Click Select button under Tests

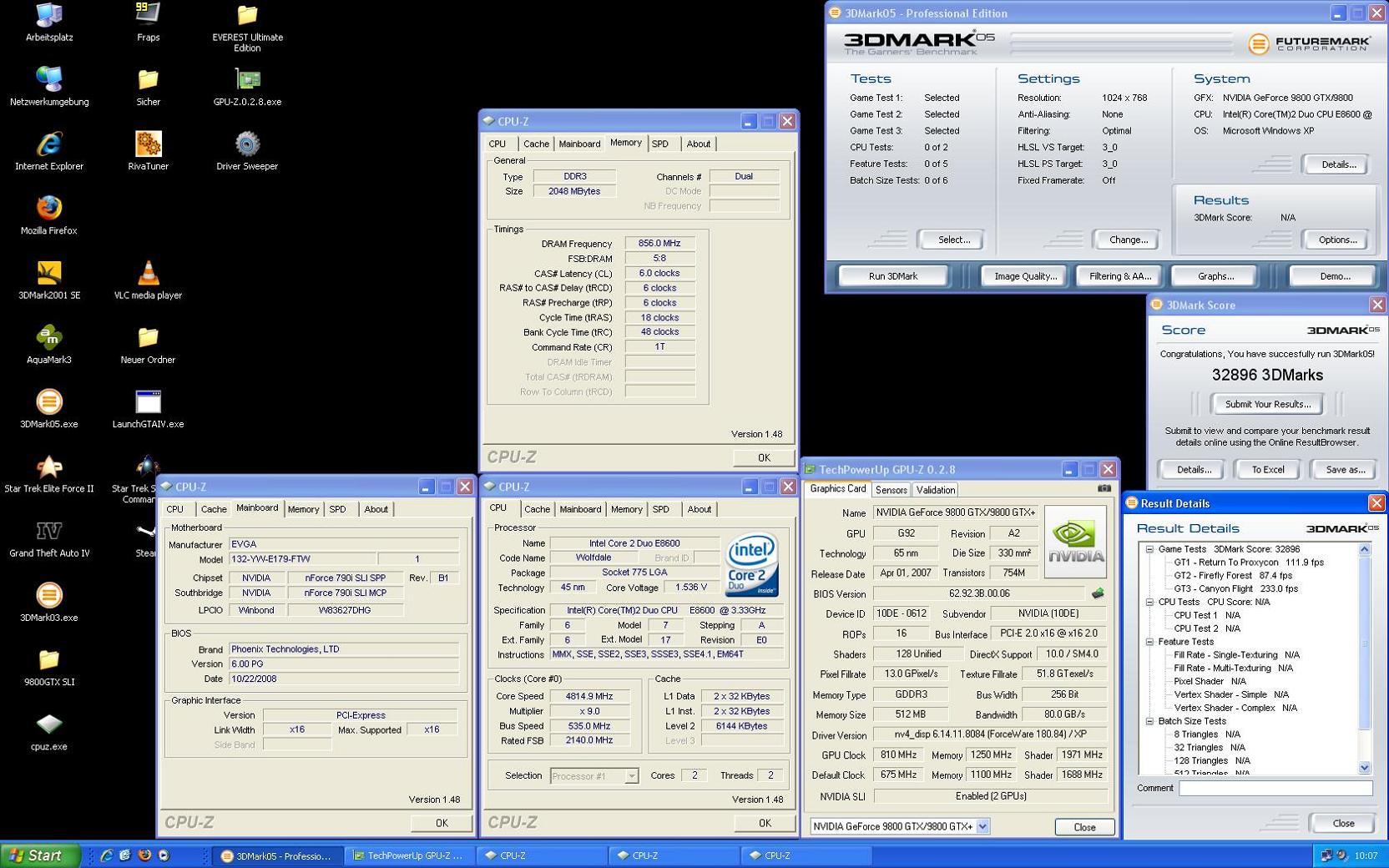[x=952, y=240]
